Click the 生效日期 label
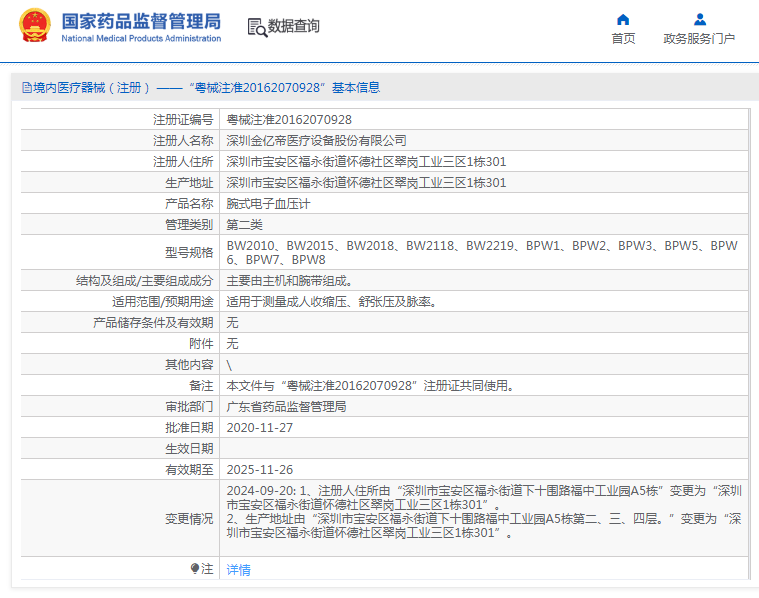 point(189,449)
